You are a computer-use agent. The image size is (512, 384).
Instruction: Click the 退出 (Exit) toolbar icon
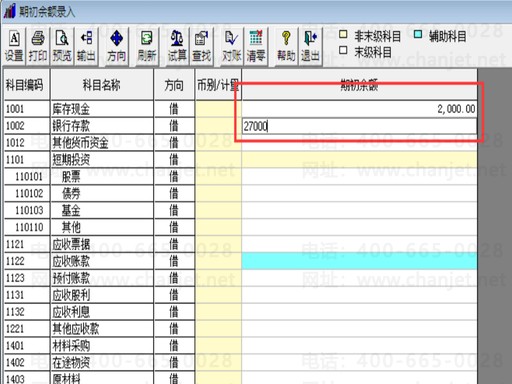point(310,47)
